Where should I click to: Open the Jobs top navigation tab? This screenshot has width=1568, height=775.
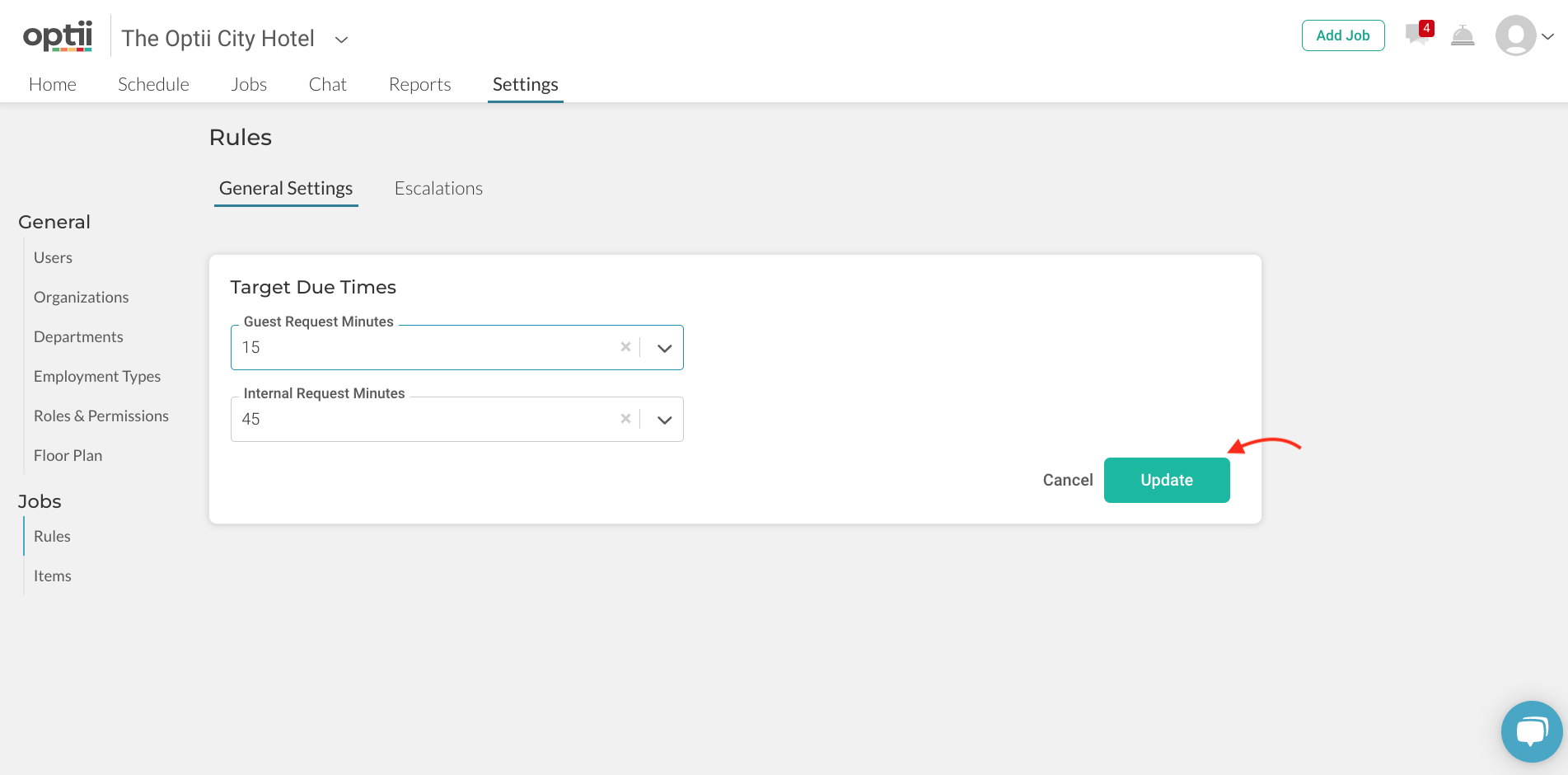(249, 84)
